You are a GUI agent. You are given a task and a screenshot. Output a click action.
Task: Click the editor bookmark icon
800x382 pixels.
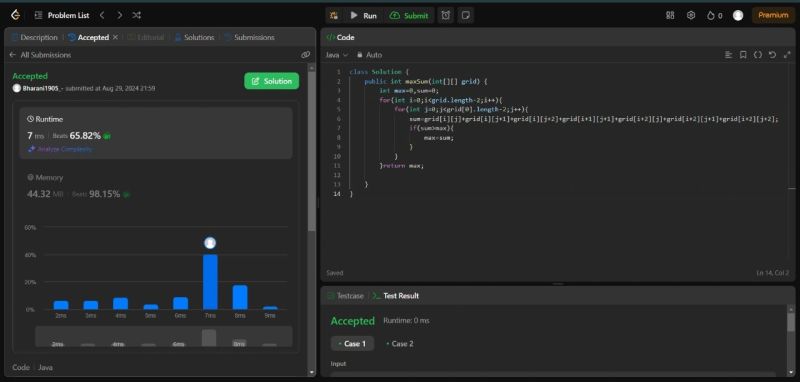click(x=743, y=55)
